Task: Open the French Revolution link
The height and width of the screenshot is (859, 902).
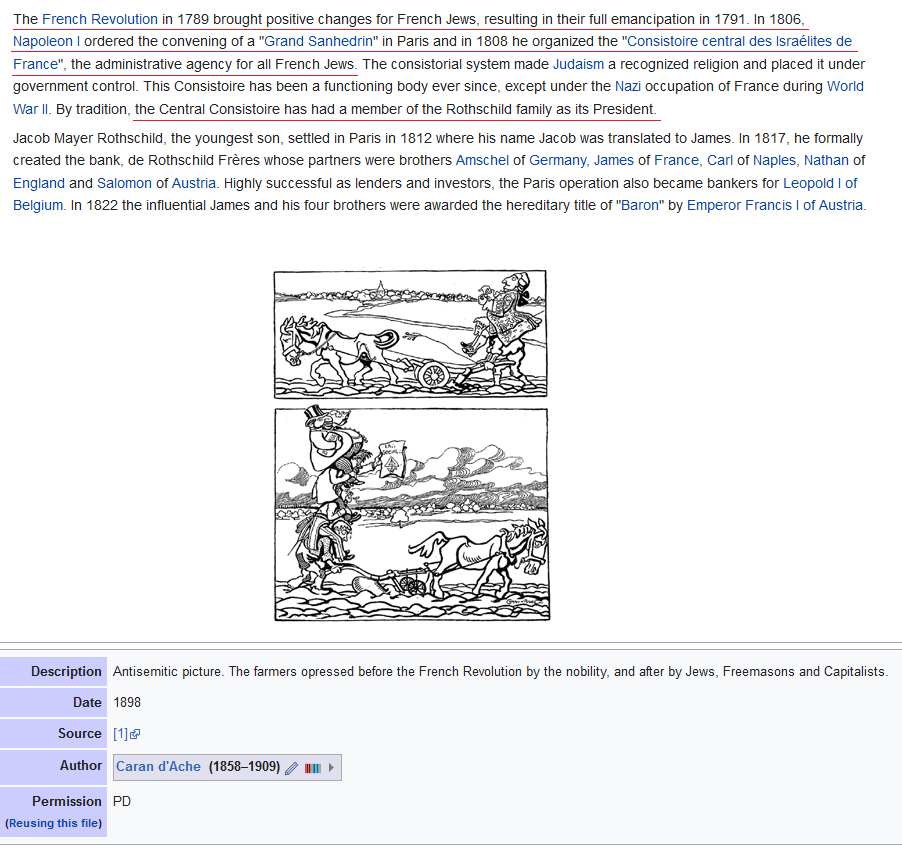Action: (x=100, y=19)
